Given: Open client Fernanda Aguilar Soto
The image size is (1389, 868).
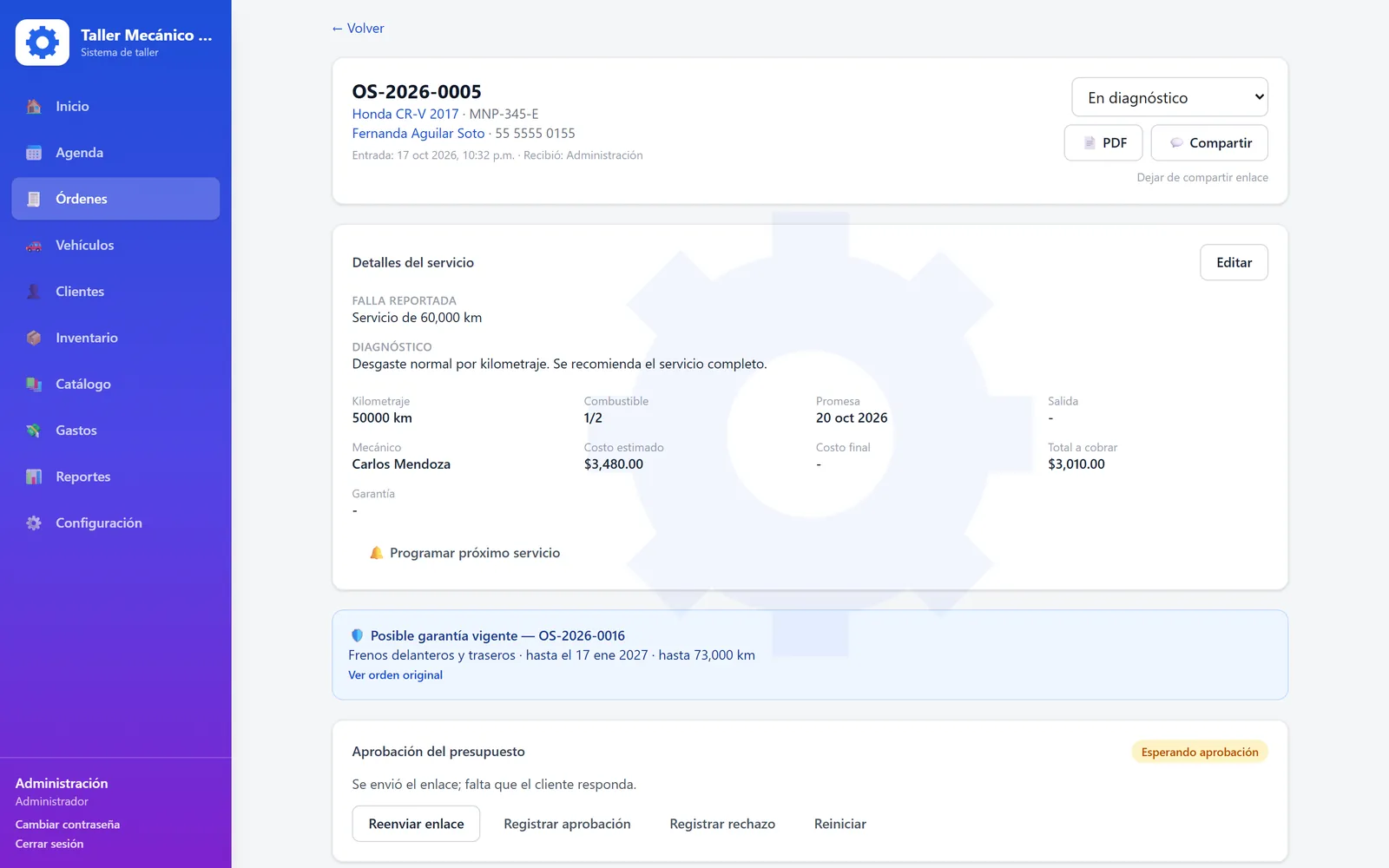Looking at the screenshot, I should click(418, 133).
